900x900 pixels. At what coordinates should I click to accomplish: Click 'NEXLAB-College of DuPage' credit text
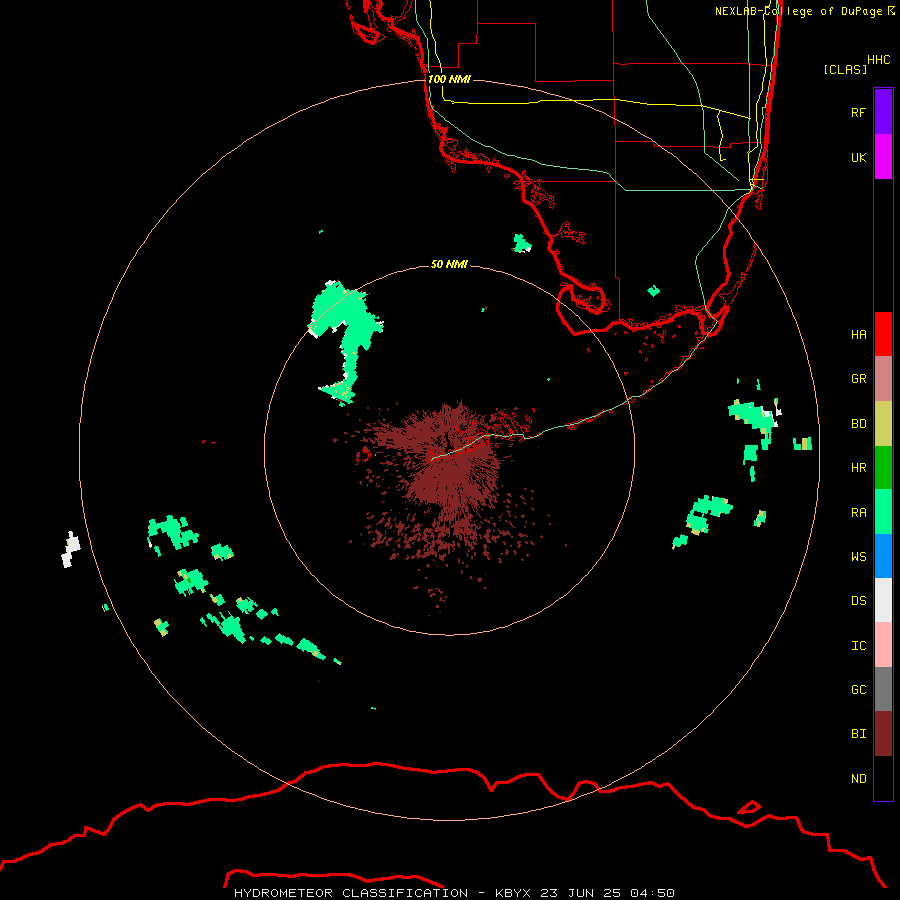[800, 11]
